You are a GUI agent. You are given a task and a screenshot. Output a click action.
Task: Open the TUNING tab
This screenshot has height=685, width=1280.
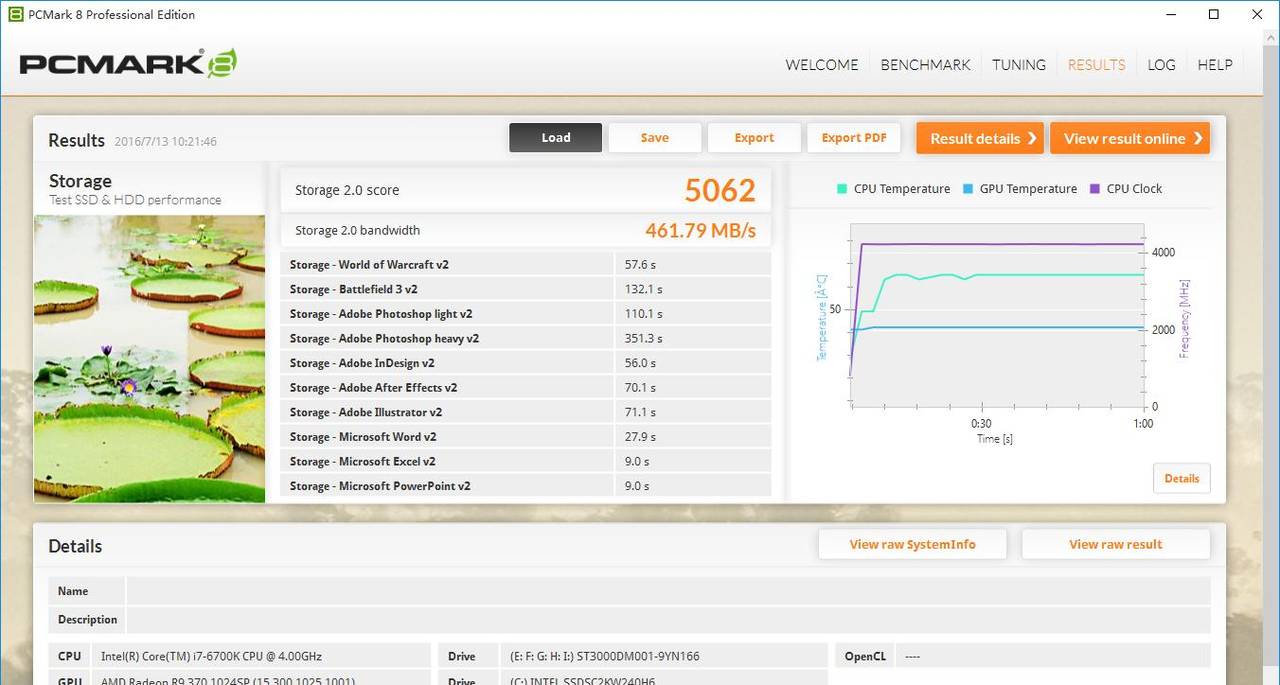pos(1018,65)
